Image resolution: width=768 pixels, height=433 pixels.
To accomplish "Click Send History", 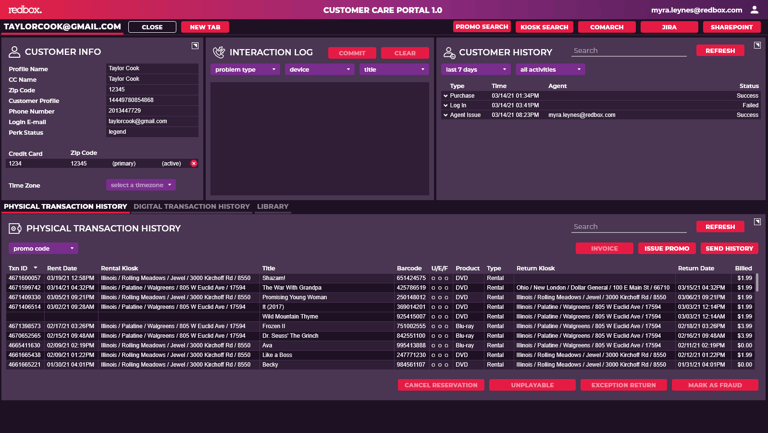I will pyautogui.click(x=729, y=248).
